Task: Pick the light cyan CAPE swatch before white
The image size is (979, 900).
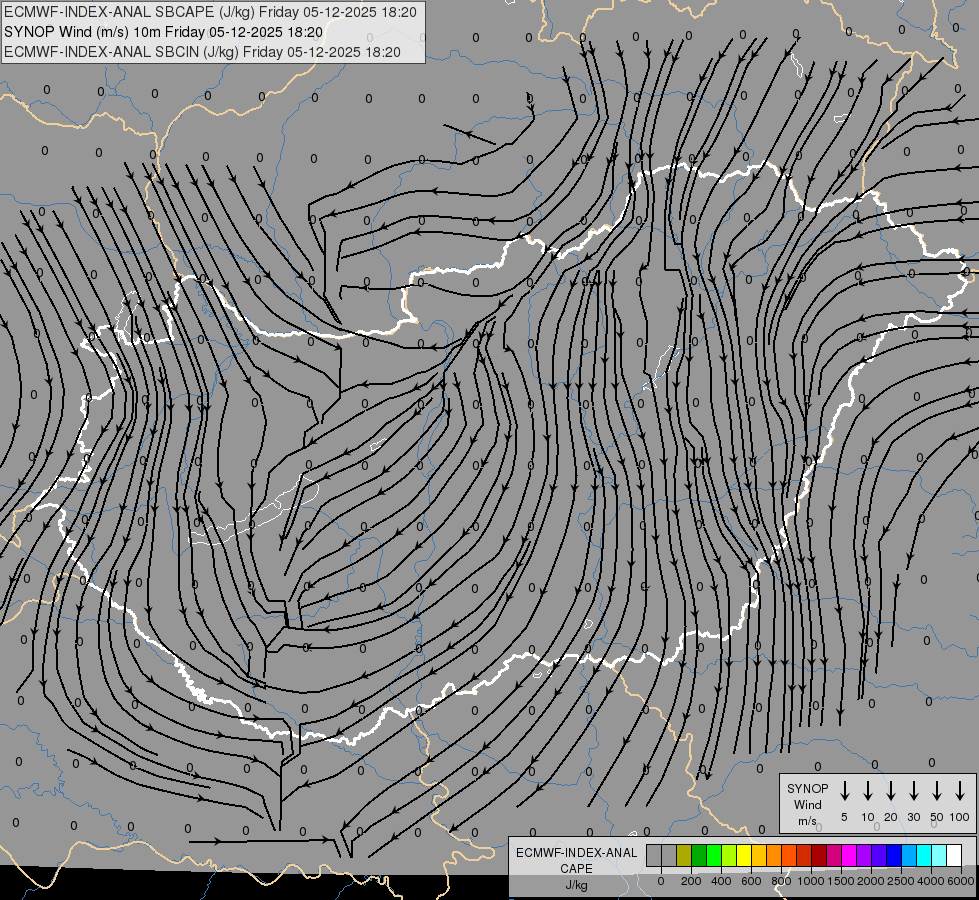Action: coord(938,855)
